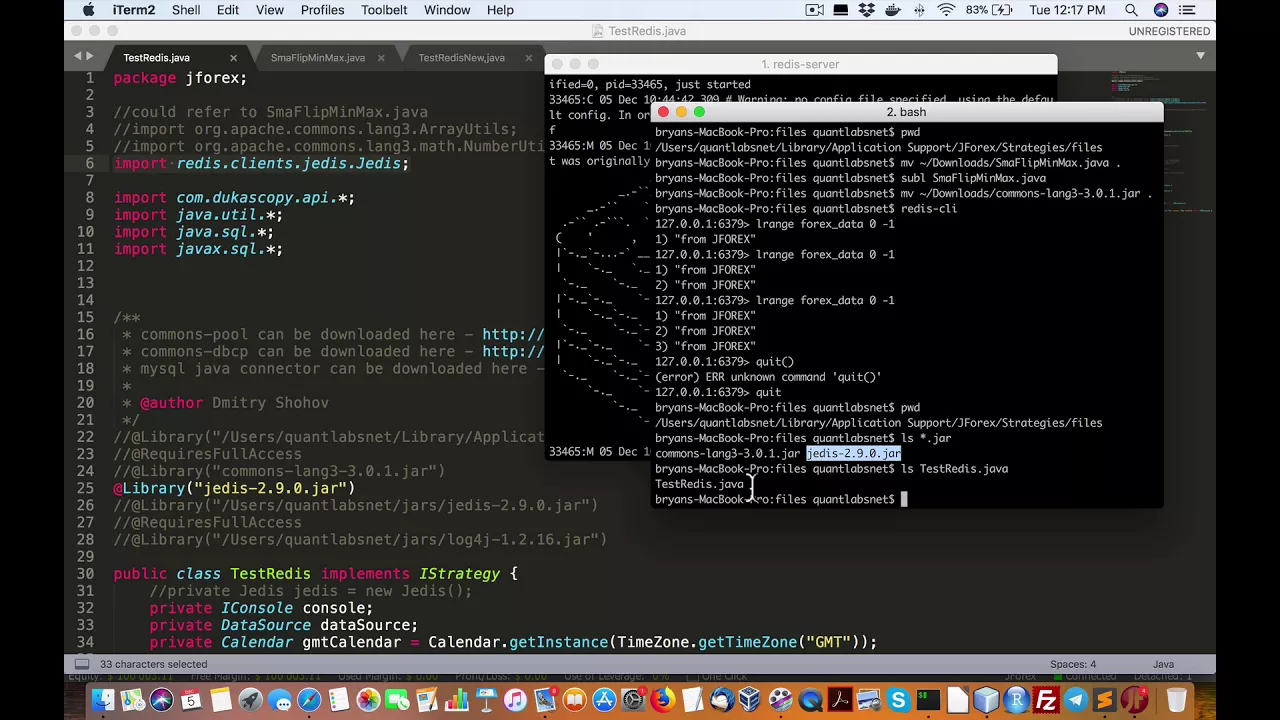Image resolution: width=1280 pixels, height=720 pixels.
Task: Open the Toolbelt menu
Action: click(x=384, y=10)
